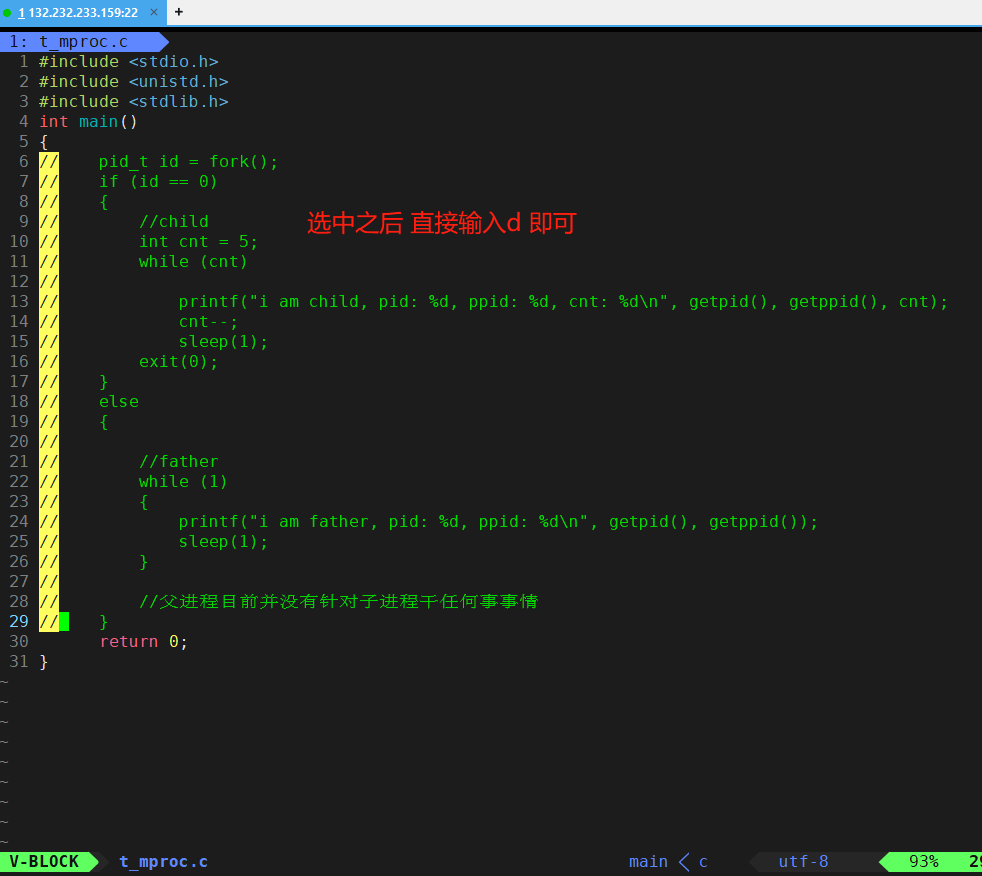Click 'exit(0);' on line 16
982x876 pixels.
[178, 362]
